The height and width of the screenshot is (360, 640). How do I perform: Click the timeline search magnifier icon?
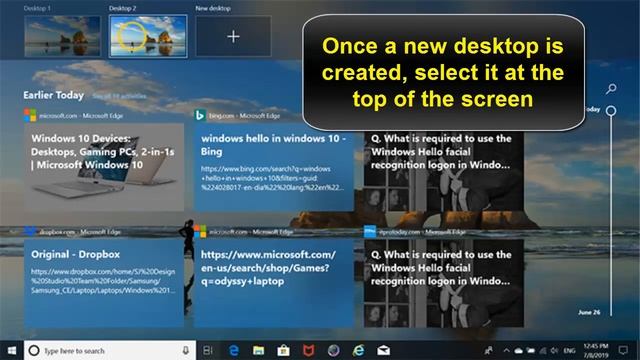pyautogui.click(x=611, y=89)
